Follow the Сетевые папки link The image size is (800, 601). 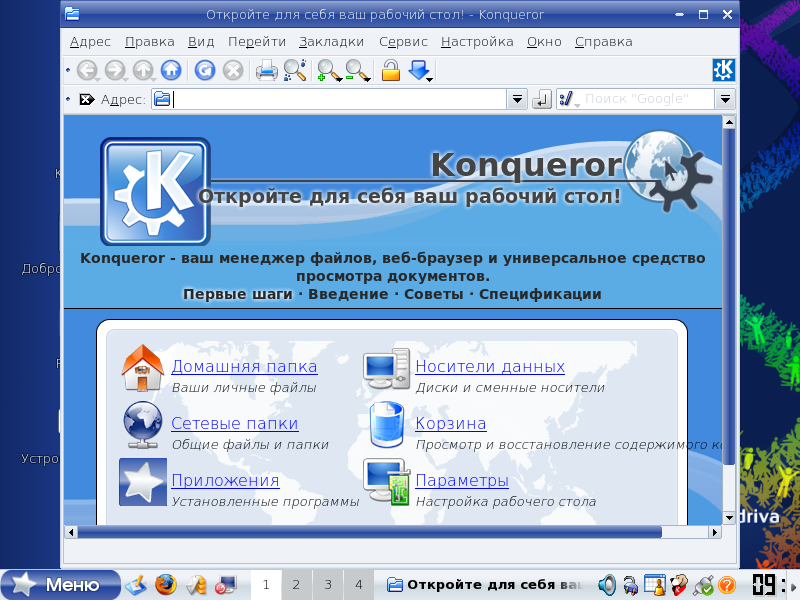pos(235,423)
